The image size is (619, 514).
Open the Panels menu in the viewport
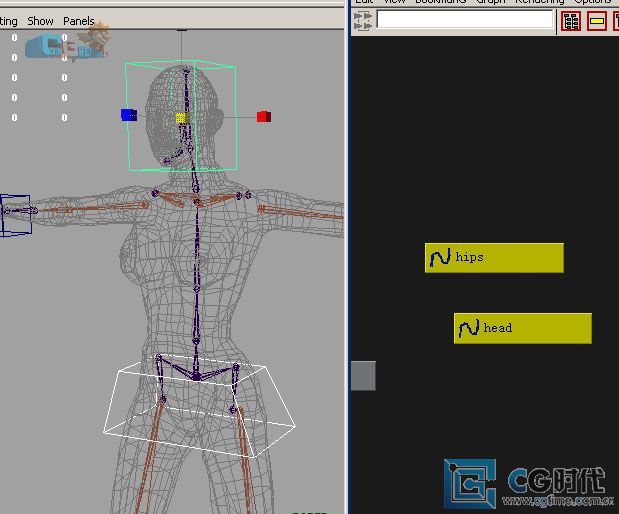pyautogui.click(x=79, y=21)
